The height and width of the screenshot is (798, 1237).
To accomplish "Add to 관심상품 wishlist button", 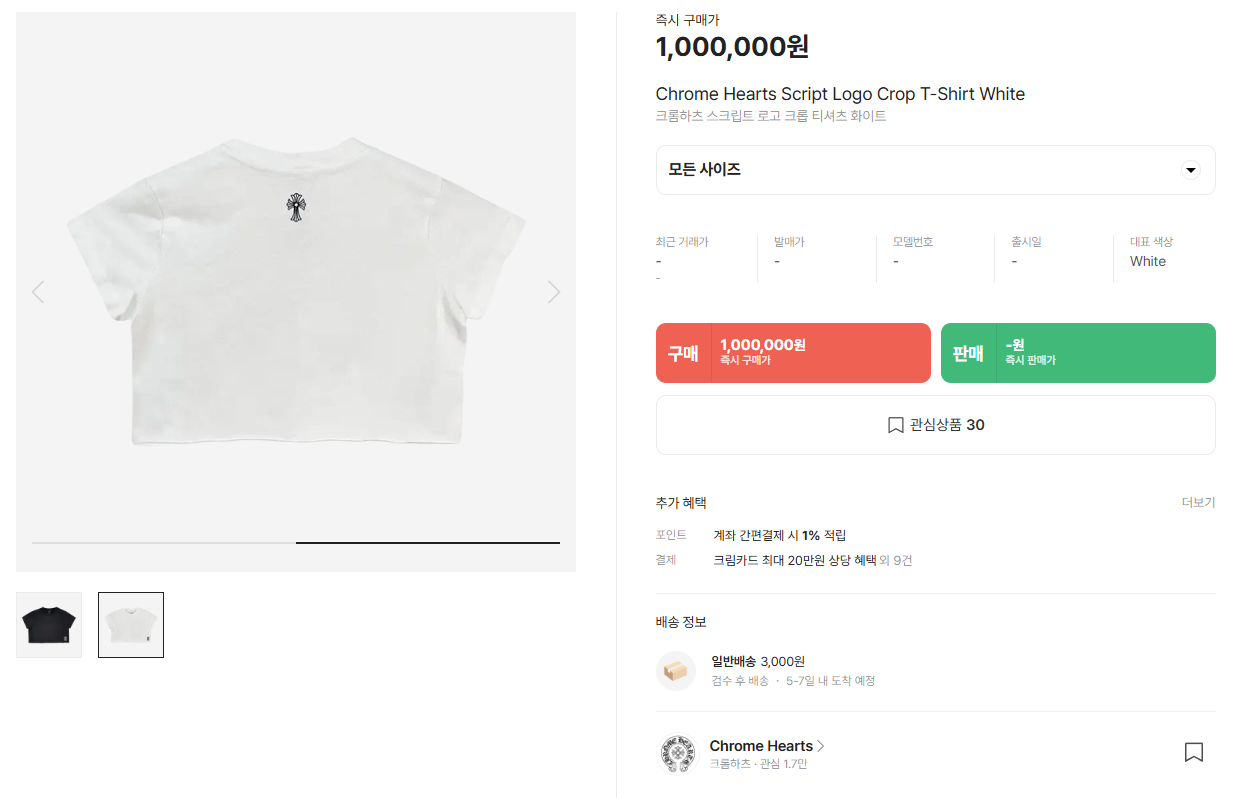I will (x=935, y=425).
